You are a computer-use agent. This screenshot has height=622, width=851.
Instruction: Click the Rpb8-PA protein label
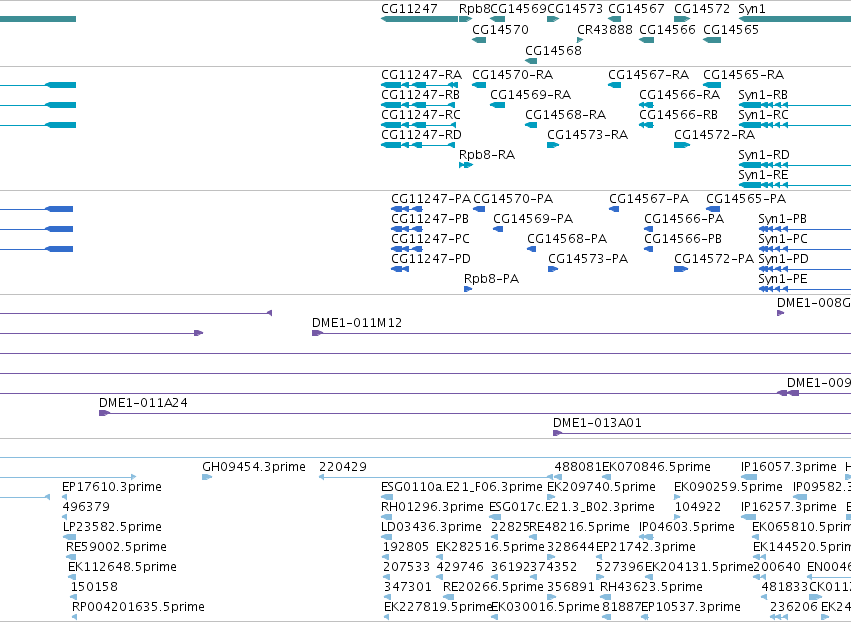coord(491,279)
